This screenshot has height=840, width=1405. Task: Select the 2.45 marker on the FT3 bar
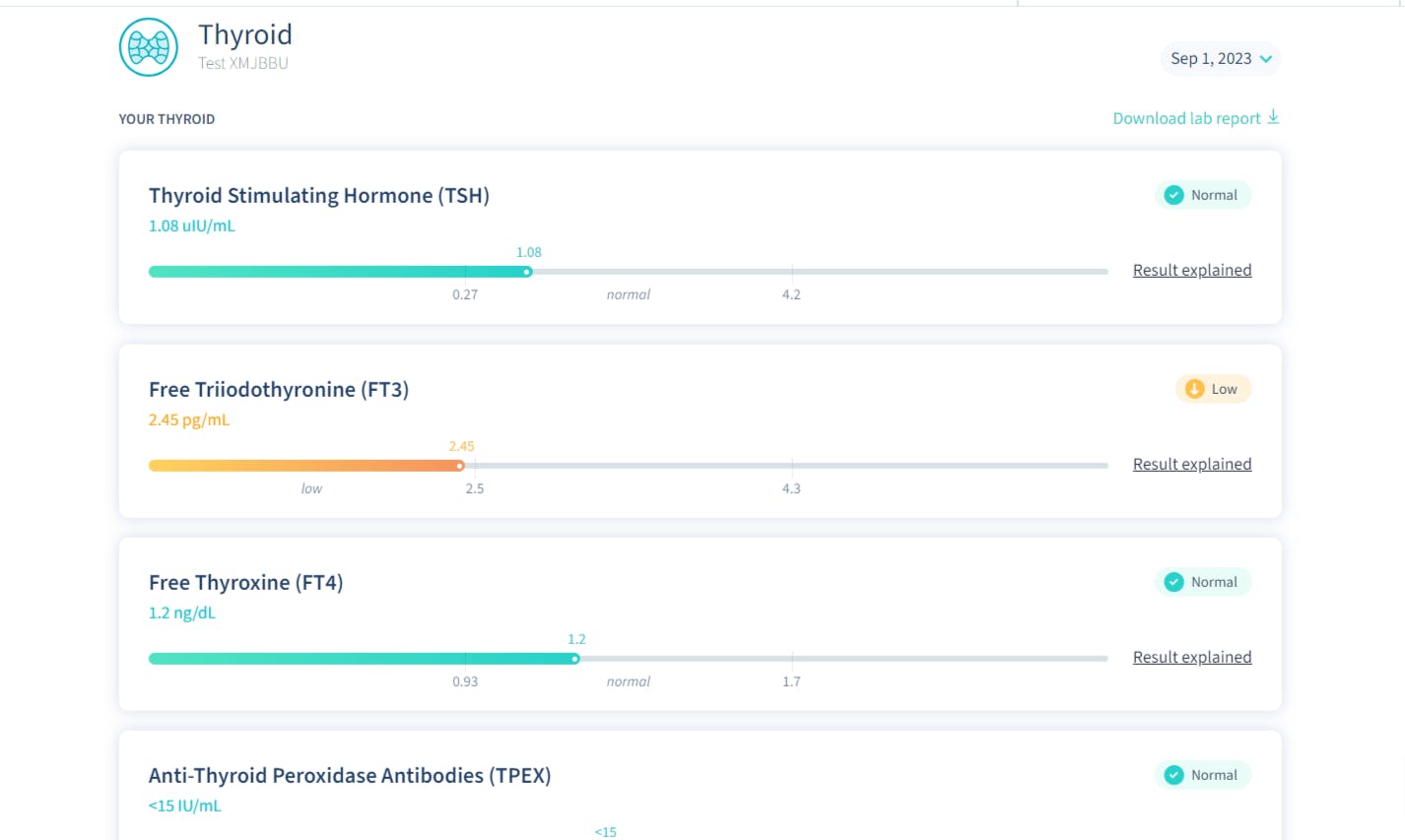pyautogui.click(x=460, y=465)
